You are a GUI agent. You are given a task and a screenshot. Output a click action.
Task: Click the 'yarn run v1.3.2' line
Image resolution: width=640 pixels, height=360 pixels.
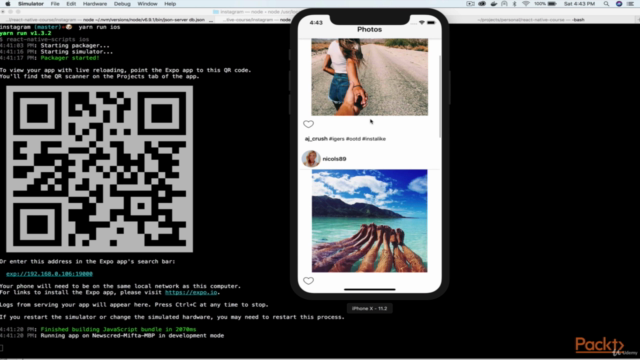click(x=26, y=33)
